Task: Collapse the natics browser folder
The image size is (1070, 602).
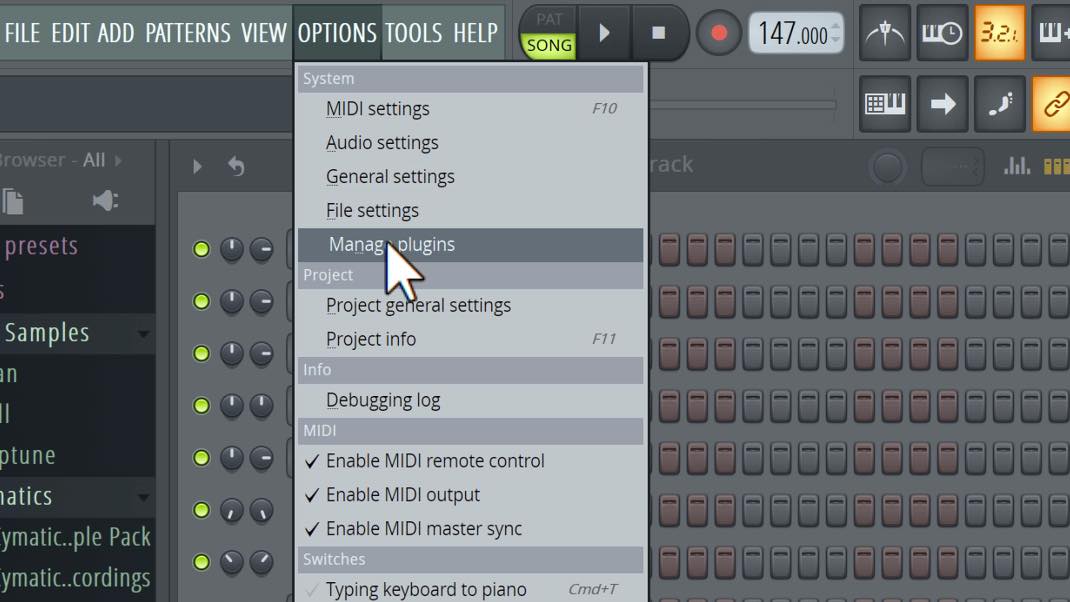Action: click(77, 496)
